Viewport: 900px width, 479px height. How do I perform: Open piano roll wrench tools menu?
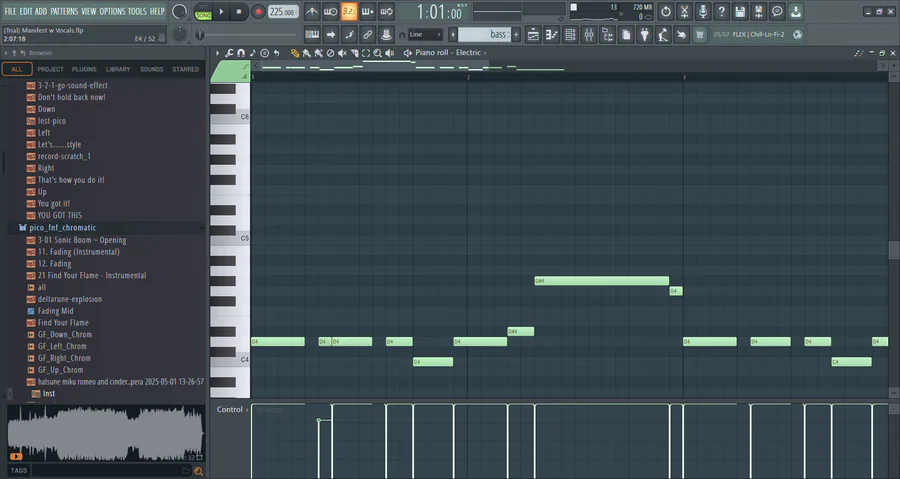pyautogui.click(x=229, y=53)
